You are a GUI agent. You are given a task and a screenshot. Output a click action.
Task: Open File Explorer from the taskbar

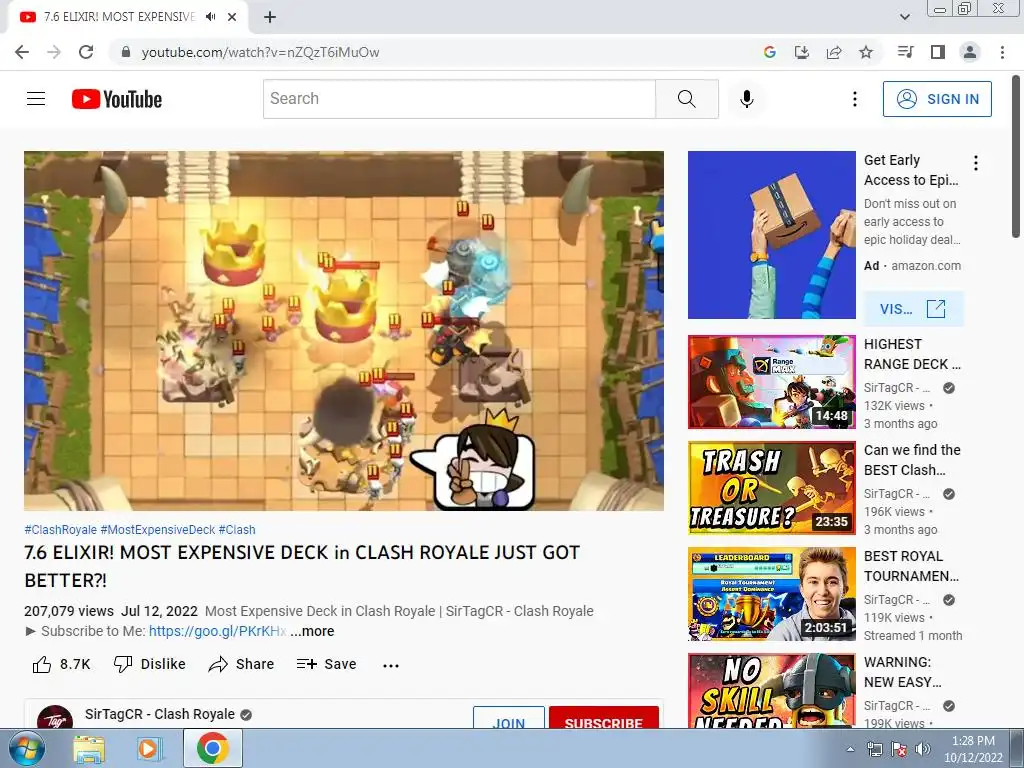tap(88, 749)
